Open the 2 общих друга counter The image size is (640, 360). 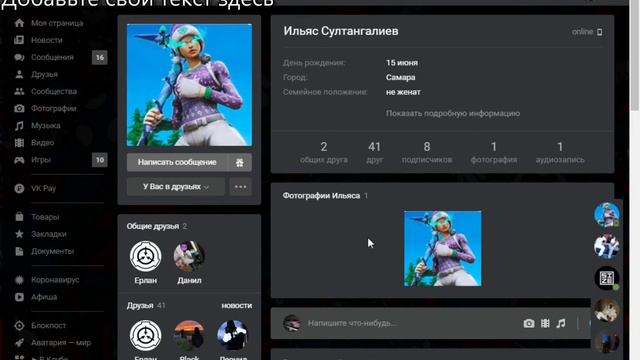(x=324, y=153)
